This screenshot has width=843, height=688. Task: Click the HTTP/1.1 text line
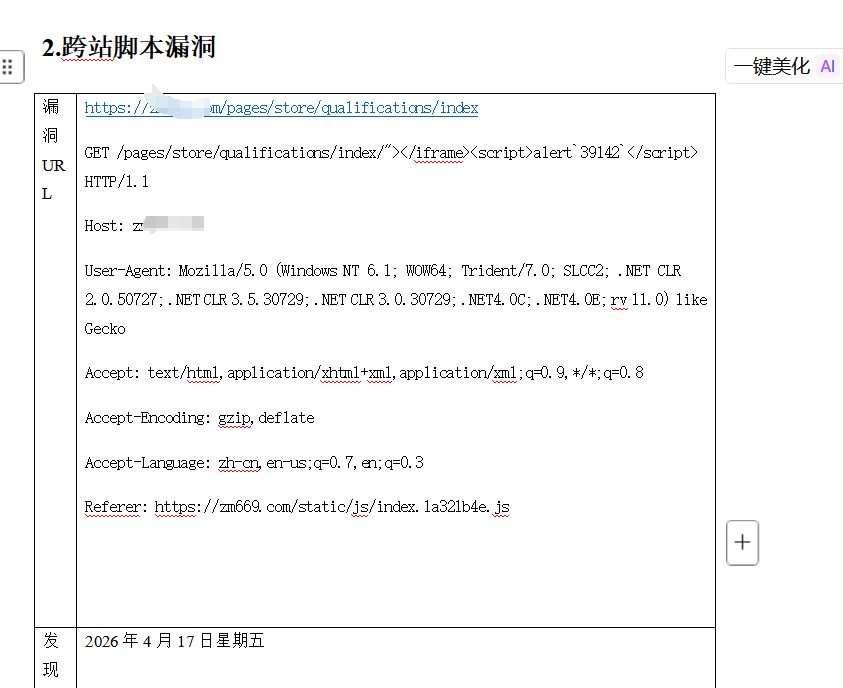pyautogui.click(x=116, y=181)
